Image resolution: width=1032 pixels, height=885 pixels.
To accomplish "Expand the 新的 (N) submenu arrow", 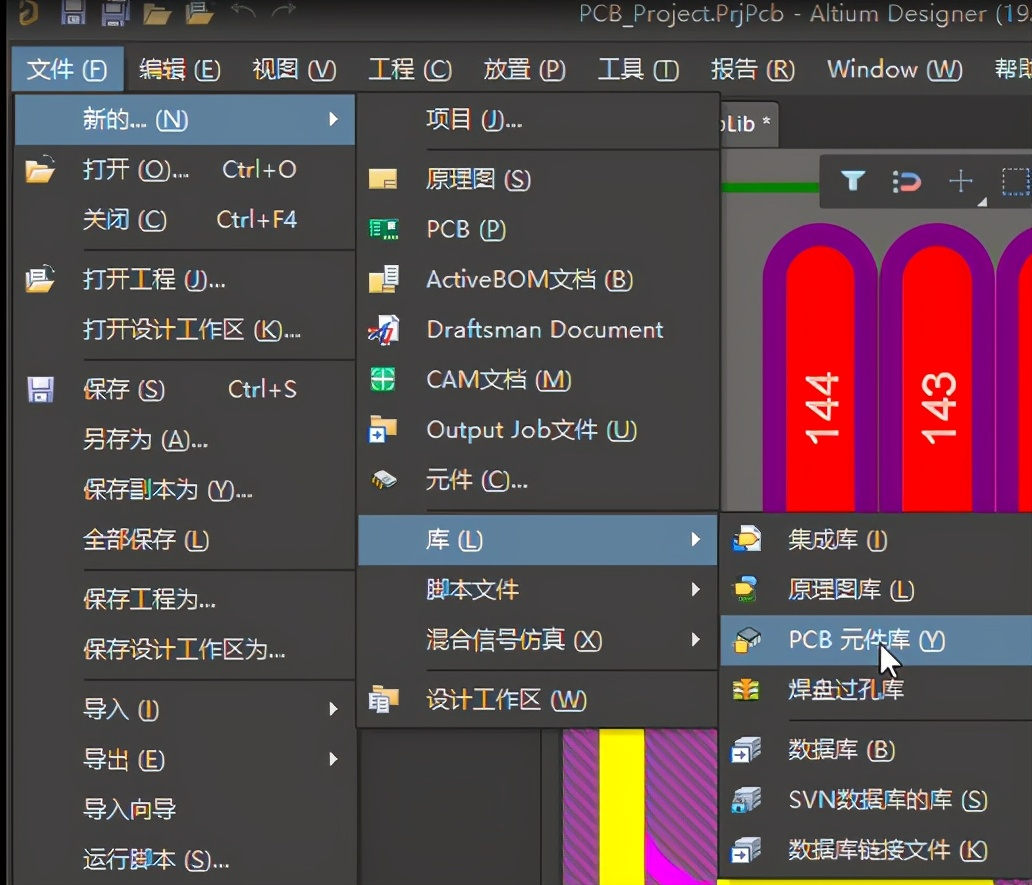I will [x=333, y=119].
